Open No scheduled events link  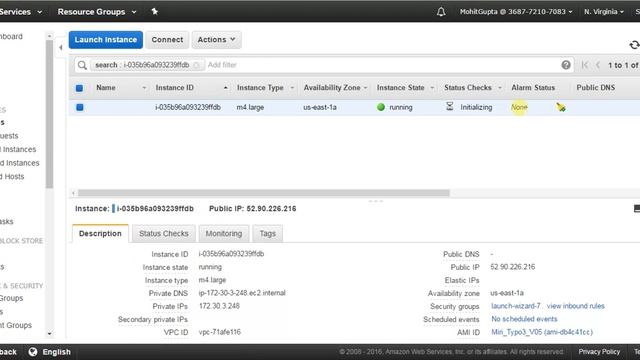tap(524, 319)
